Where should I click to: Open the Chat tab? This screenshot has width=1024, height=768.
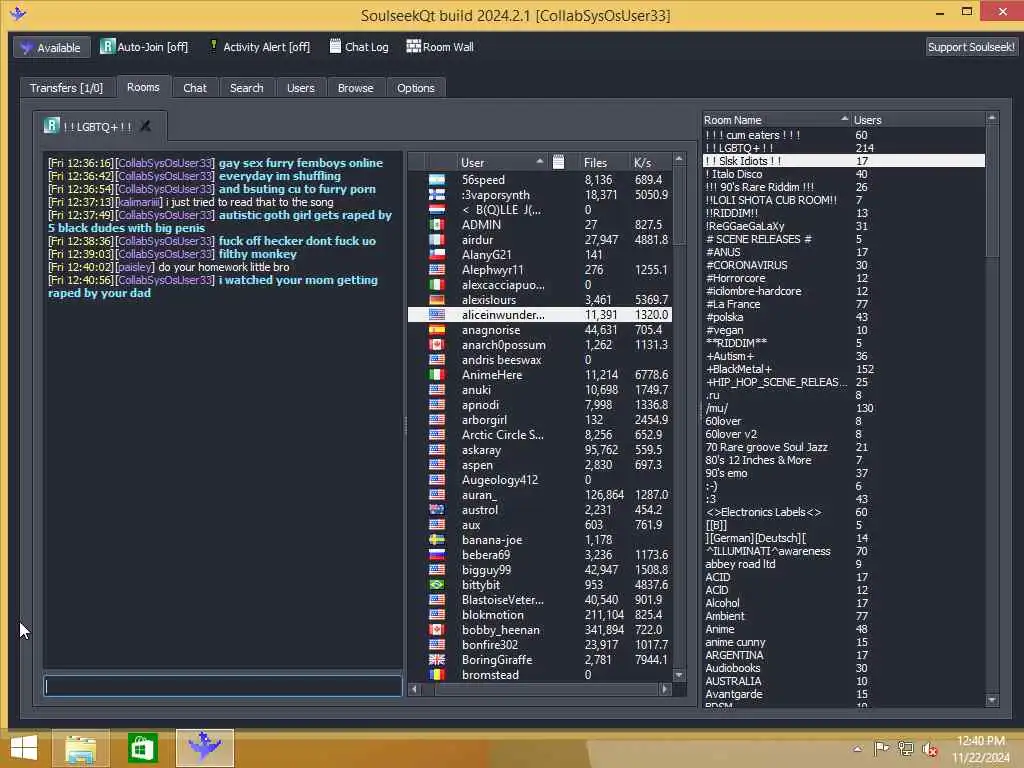click(x=195, y=88)
